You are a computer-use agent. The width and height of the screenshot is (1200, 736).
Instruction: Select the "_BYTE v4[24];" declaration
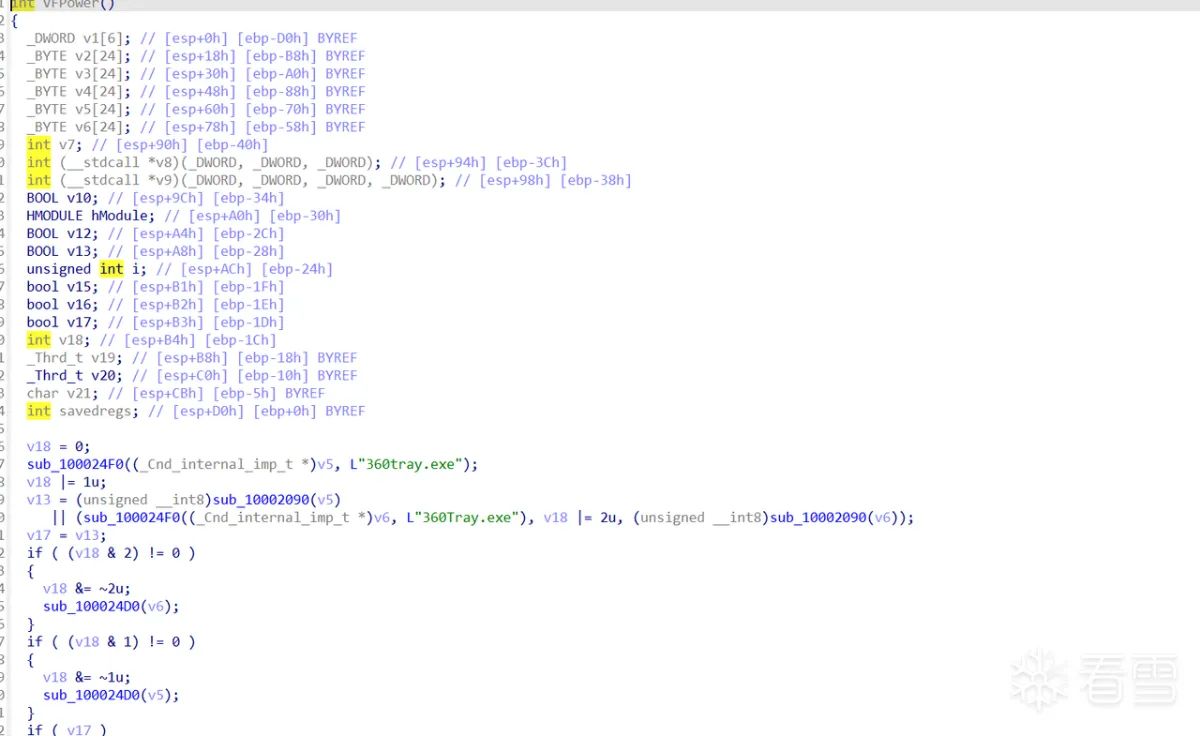click(79, 91)
